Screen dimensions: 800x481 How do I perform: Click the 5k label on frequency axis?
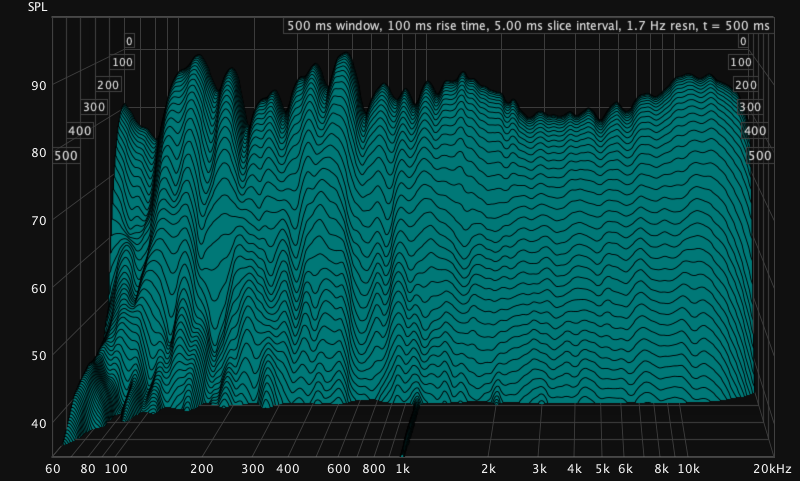[603, 469]
